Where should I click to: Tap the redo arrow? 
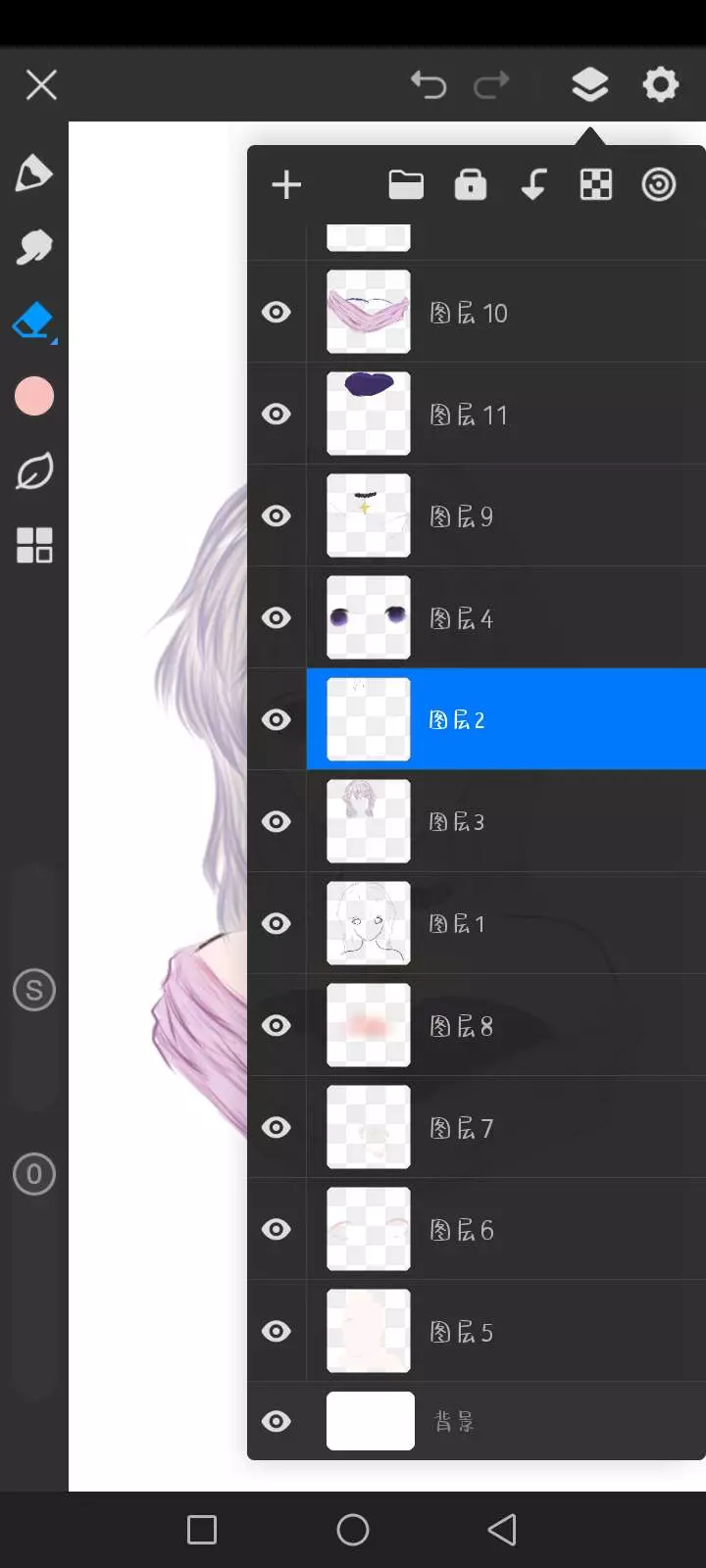point(491,85)
